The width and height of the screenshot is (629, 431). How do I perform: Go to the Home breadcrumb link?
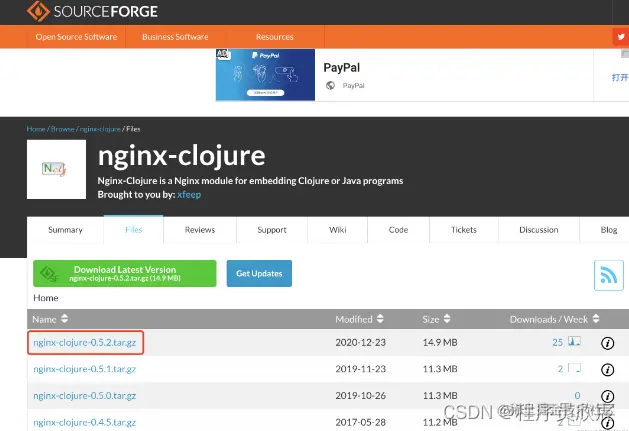click(36, 129)
